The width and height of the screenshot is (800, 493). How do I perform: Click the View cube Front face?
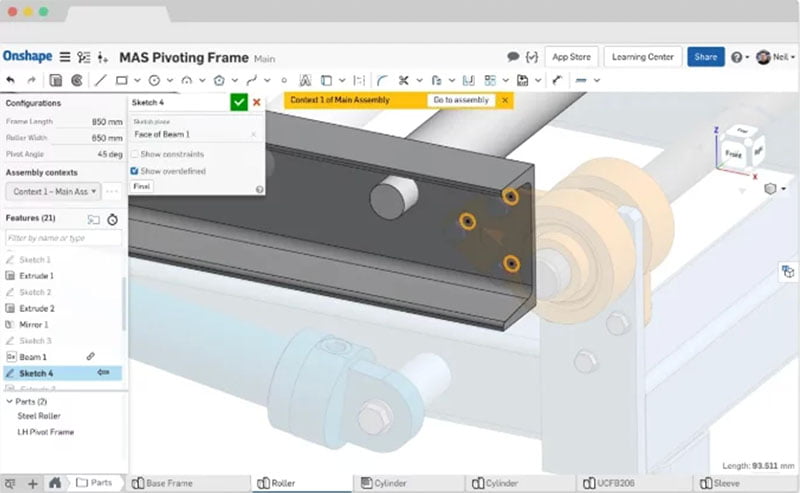(733, 153)
